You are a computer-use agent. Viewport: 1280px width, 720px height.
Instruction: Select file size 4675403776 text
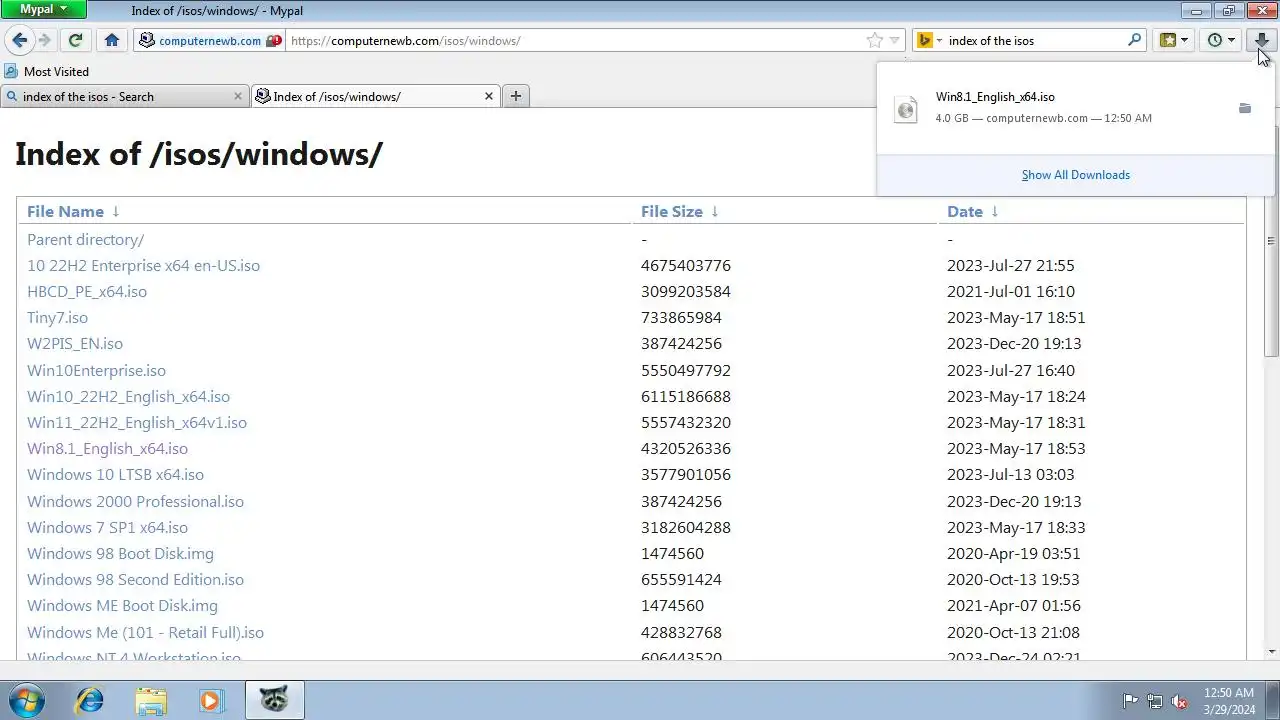click(x=686, y=266)
